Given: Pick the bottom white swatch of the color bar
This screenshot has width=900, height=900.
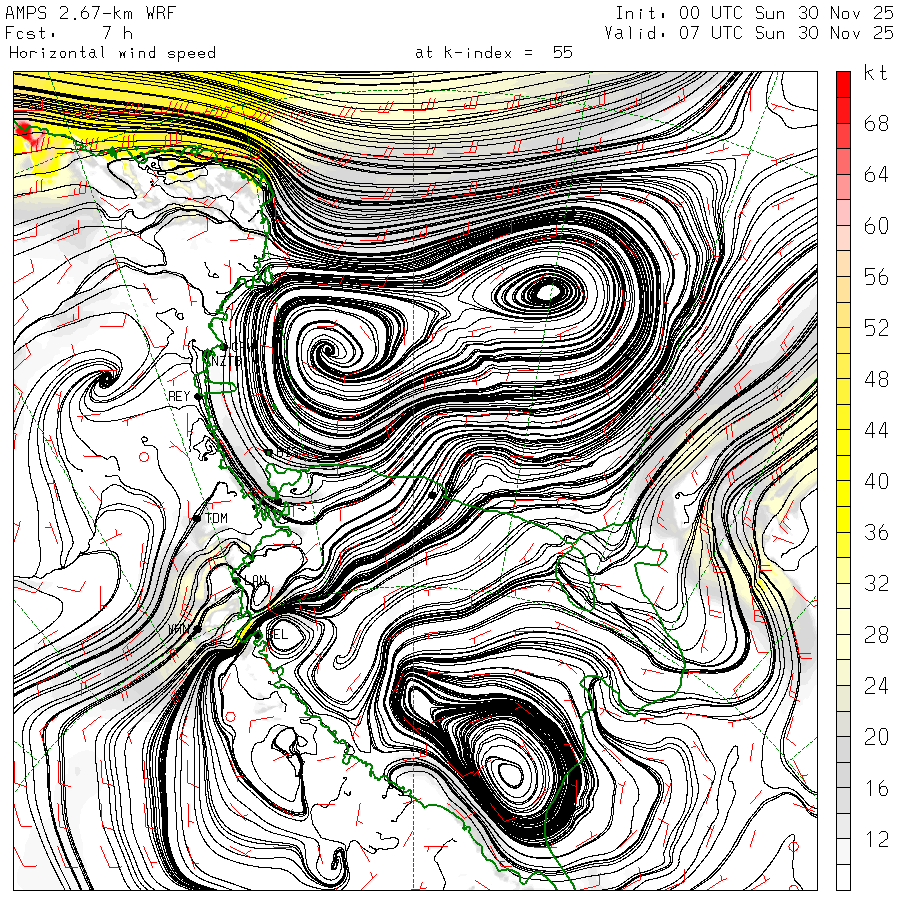Looking at the screenshot, I should coord(843,877).
